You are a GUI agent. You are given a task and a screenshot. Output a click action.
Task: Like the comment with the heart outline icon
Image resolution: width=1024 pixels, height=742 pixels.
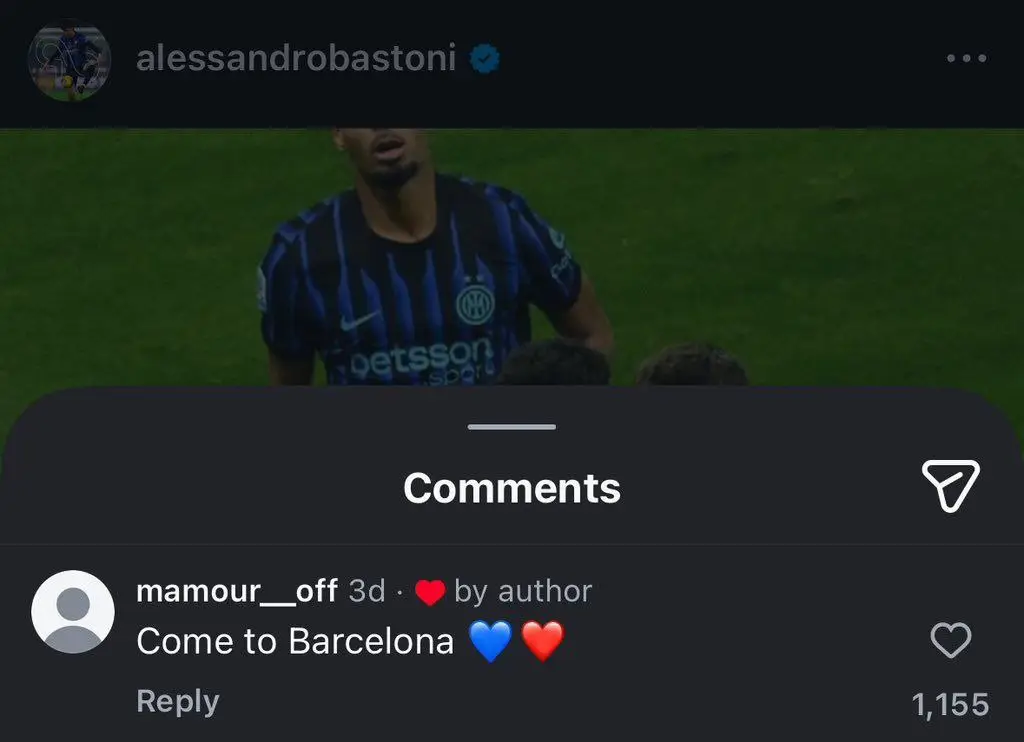(950, 640)
